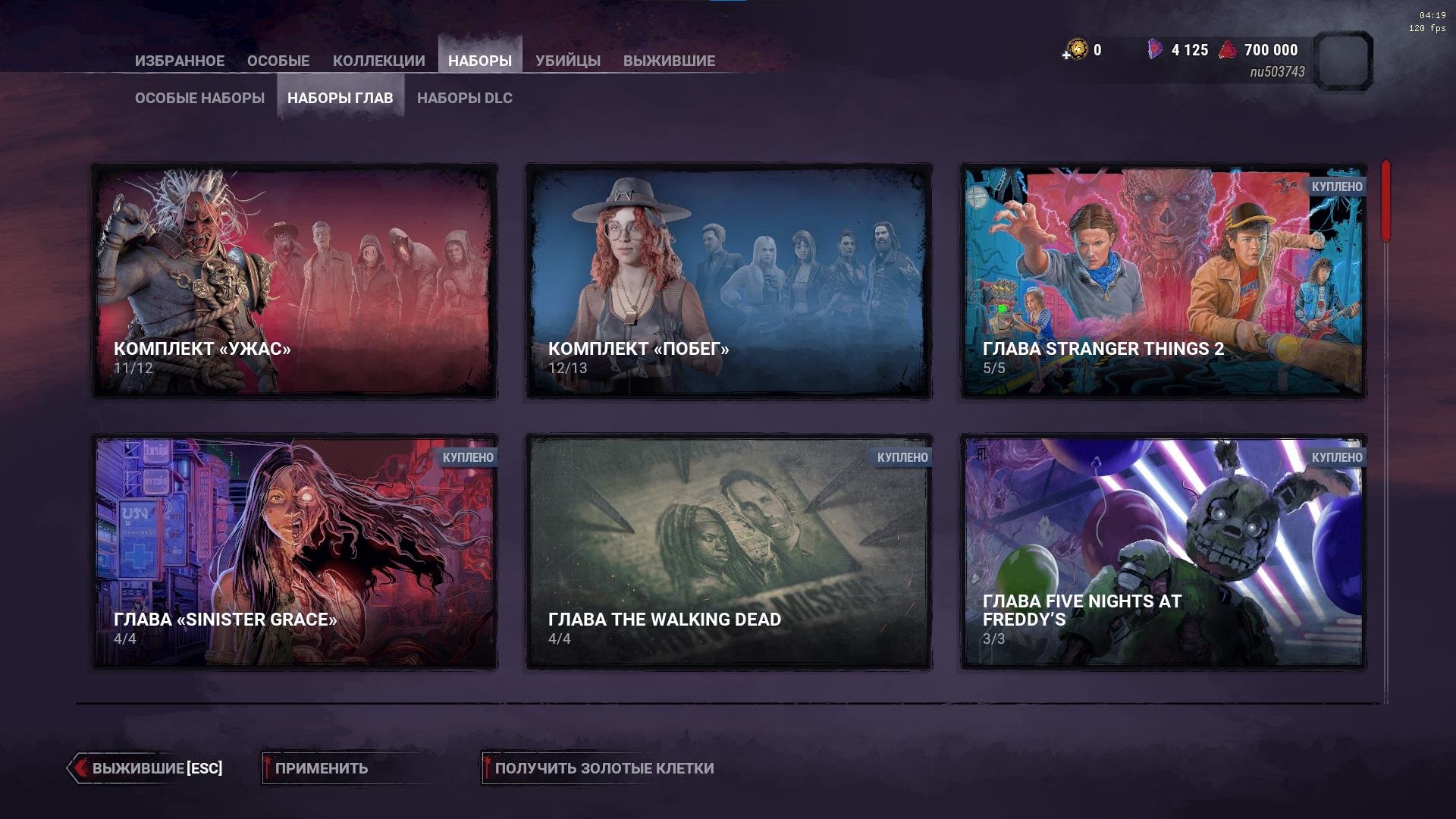Image resolution: width=1456 pixels, height=819 pixels.
Task: Select the Stranger Things 2 chapter
Action: (x=1163, y=281)
